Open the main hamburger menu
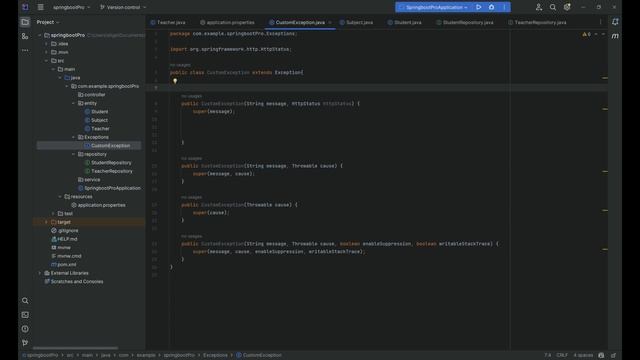Viewport: 640px width, 360px height. (40, 7)
